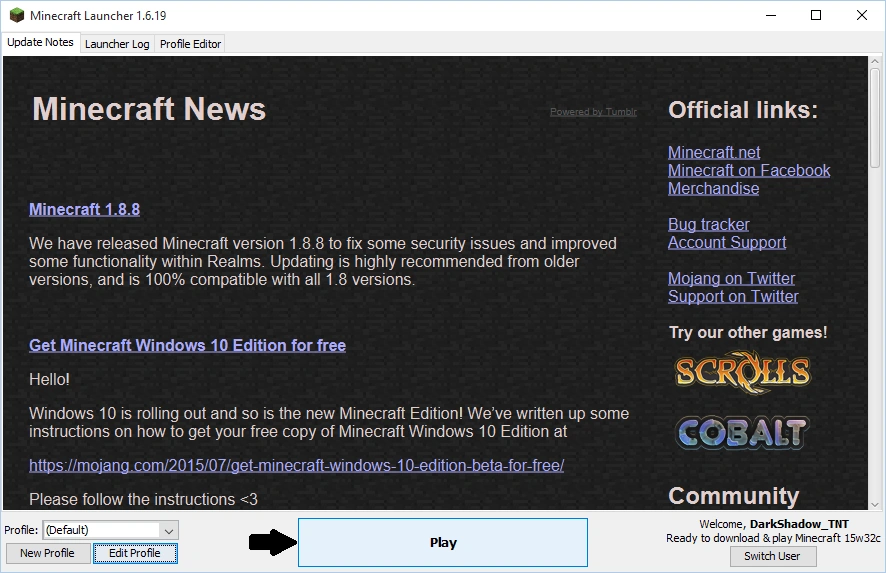Open Support on Twitter link

(733, 297)
